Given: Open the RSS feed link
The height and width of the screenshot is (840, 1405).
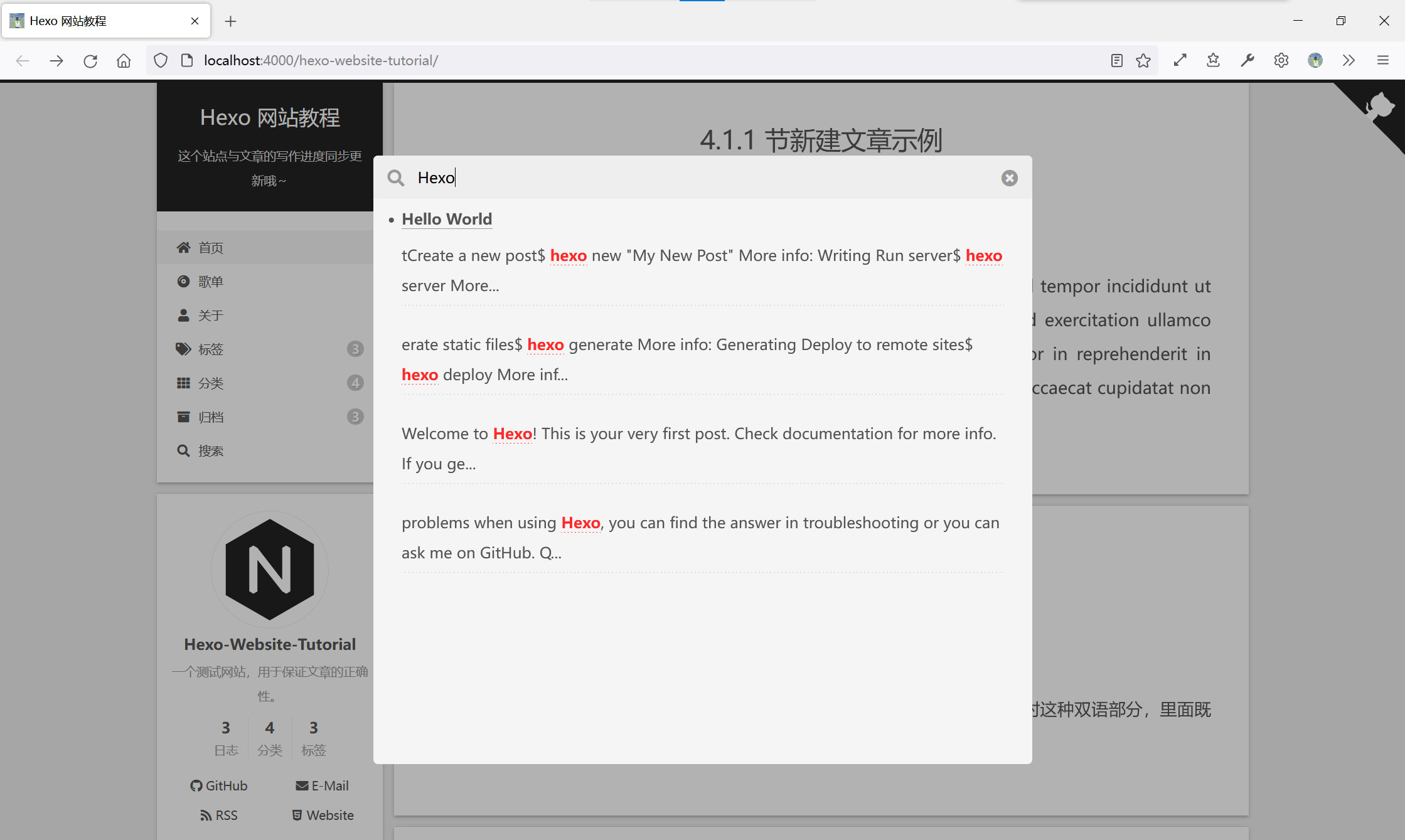Looking at the screenshot, I should click(219, 815).
